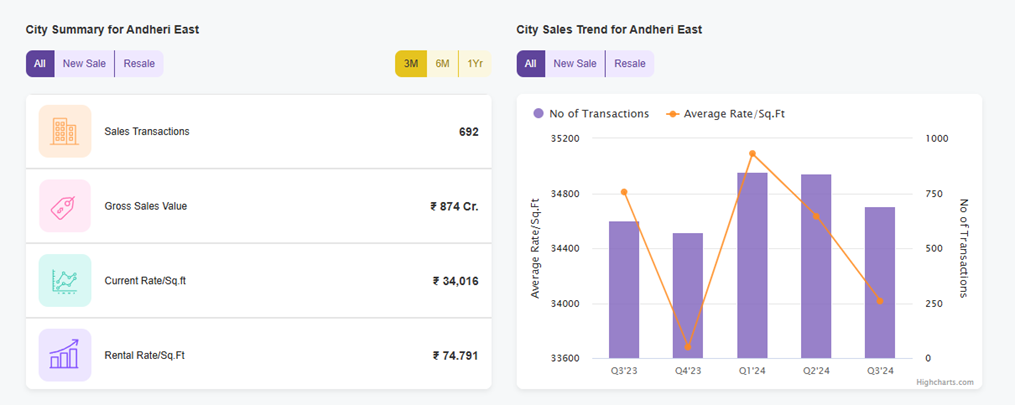Switch City Sales Trend to Resale
The image size is (1015, 405).
[x=630, y=64]
